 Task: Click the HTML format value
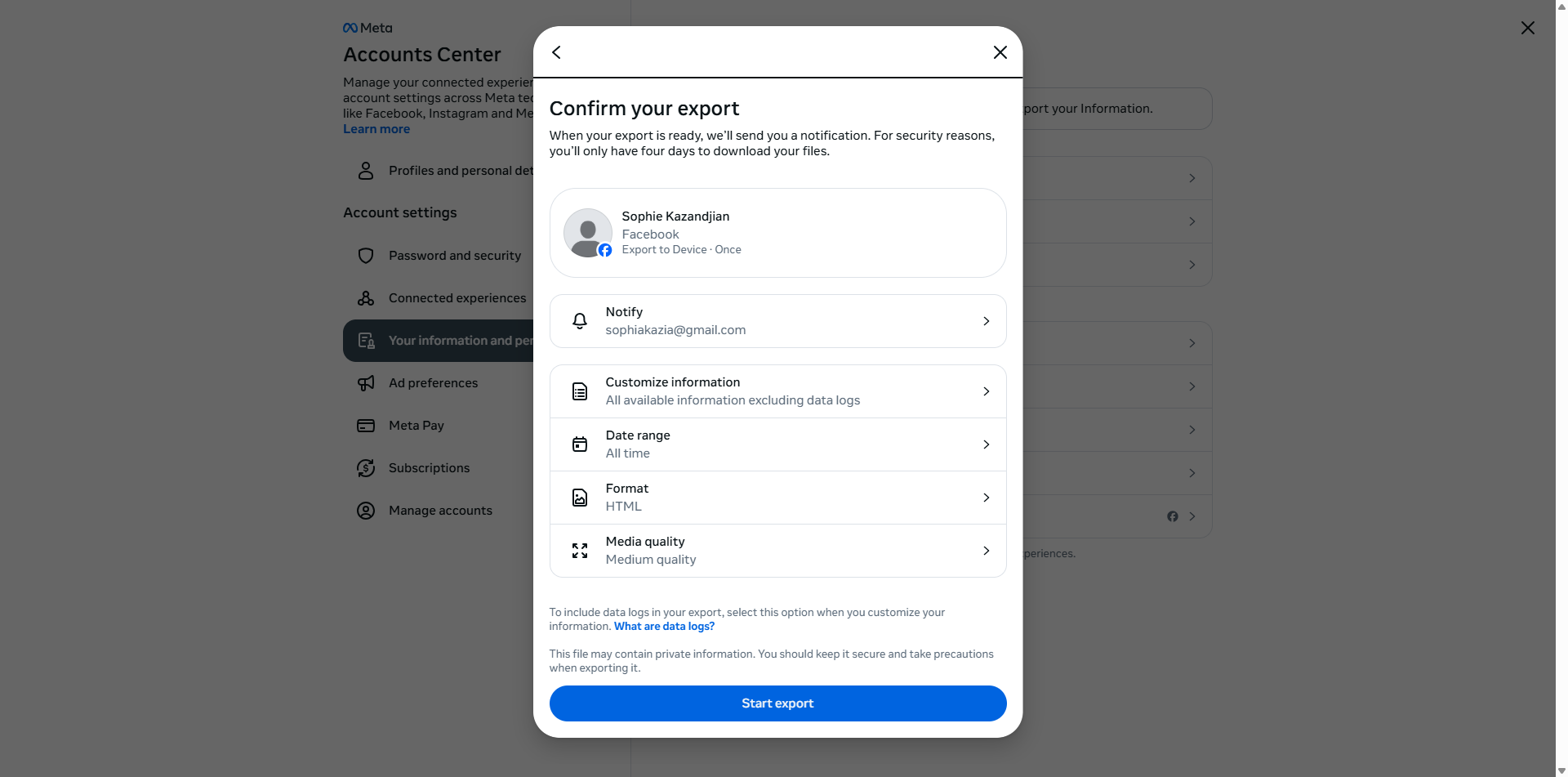tap(624, 507)
